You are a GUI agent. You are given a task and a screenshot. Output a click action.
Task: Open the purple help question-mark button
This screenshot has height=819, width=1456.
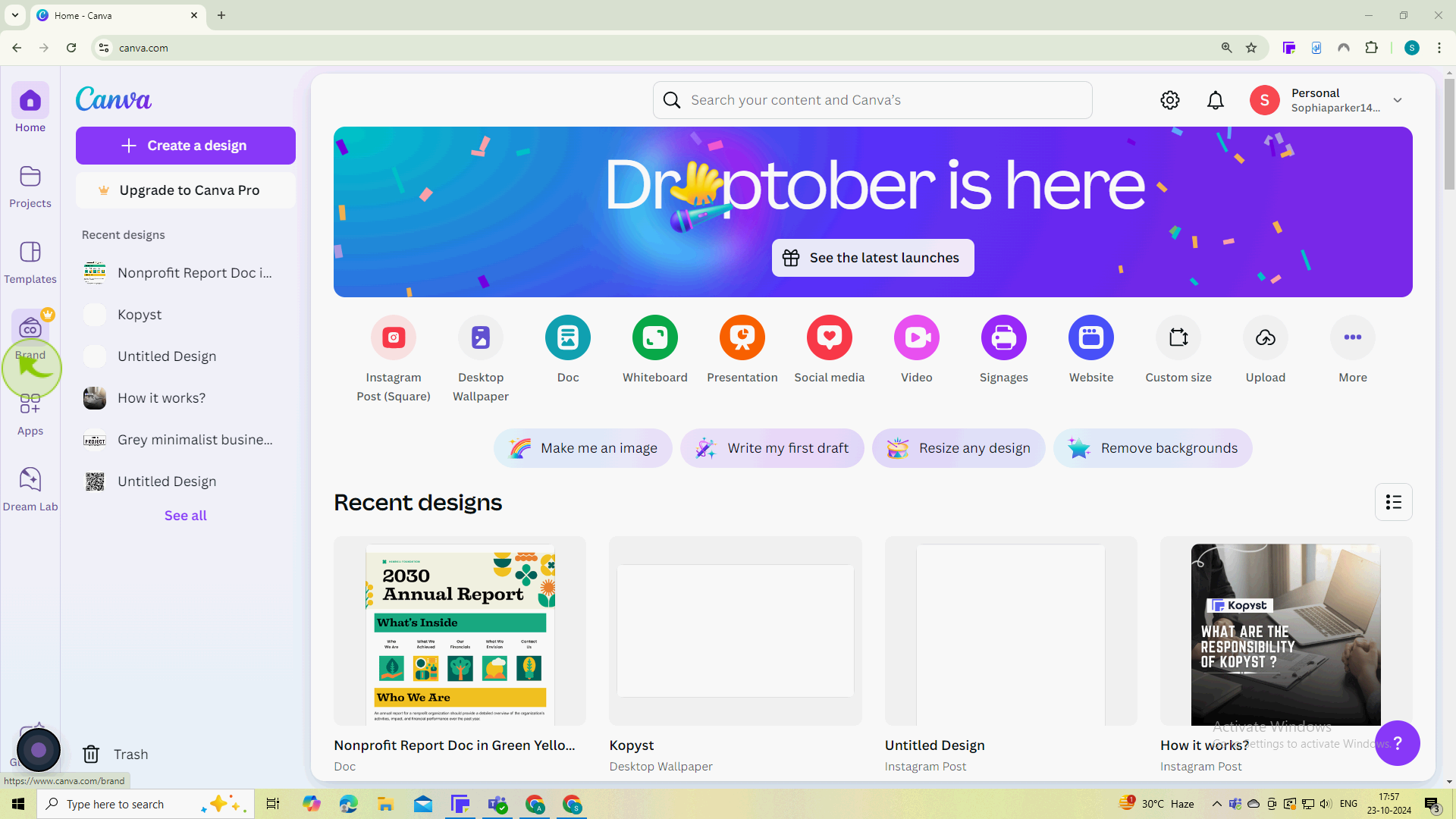1398,743
